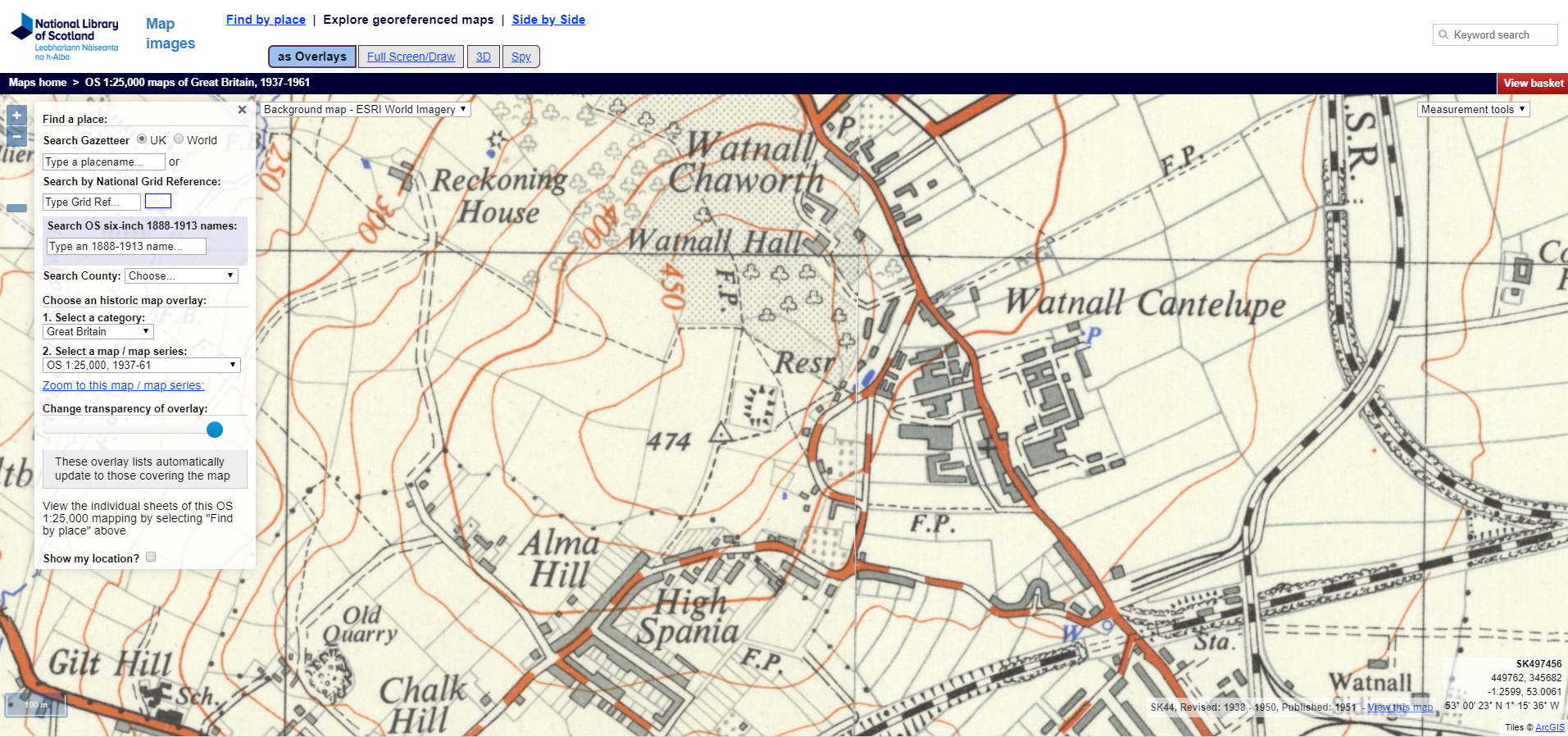Screen dimensions: 1568x737
Task: Open the View this map link
Action: pos(1400,707)
